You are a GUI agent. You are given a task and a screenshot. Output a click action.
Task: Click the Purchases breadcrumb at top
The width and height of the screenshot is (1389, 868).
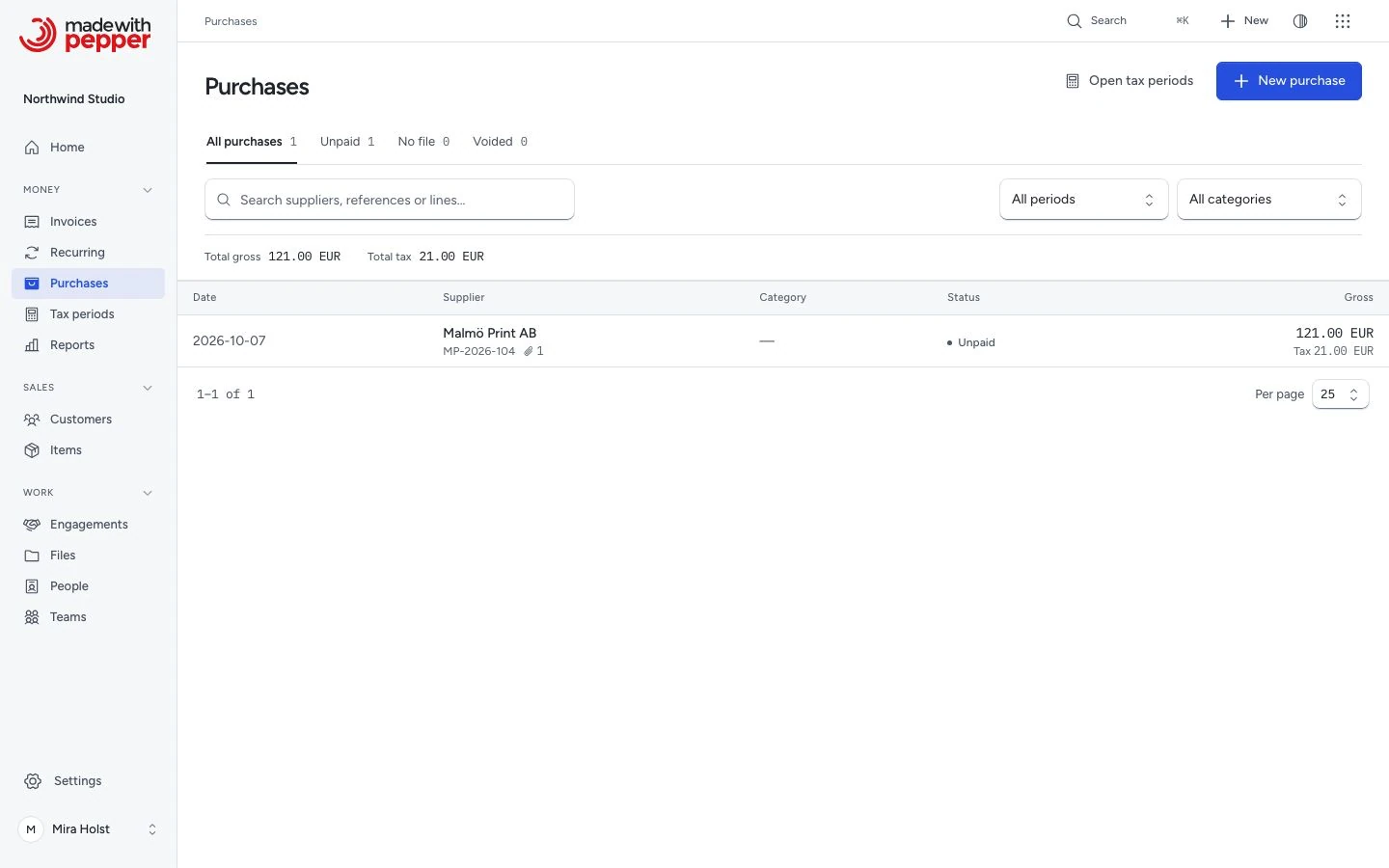tap(231, 21)
